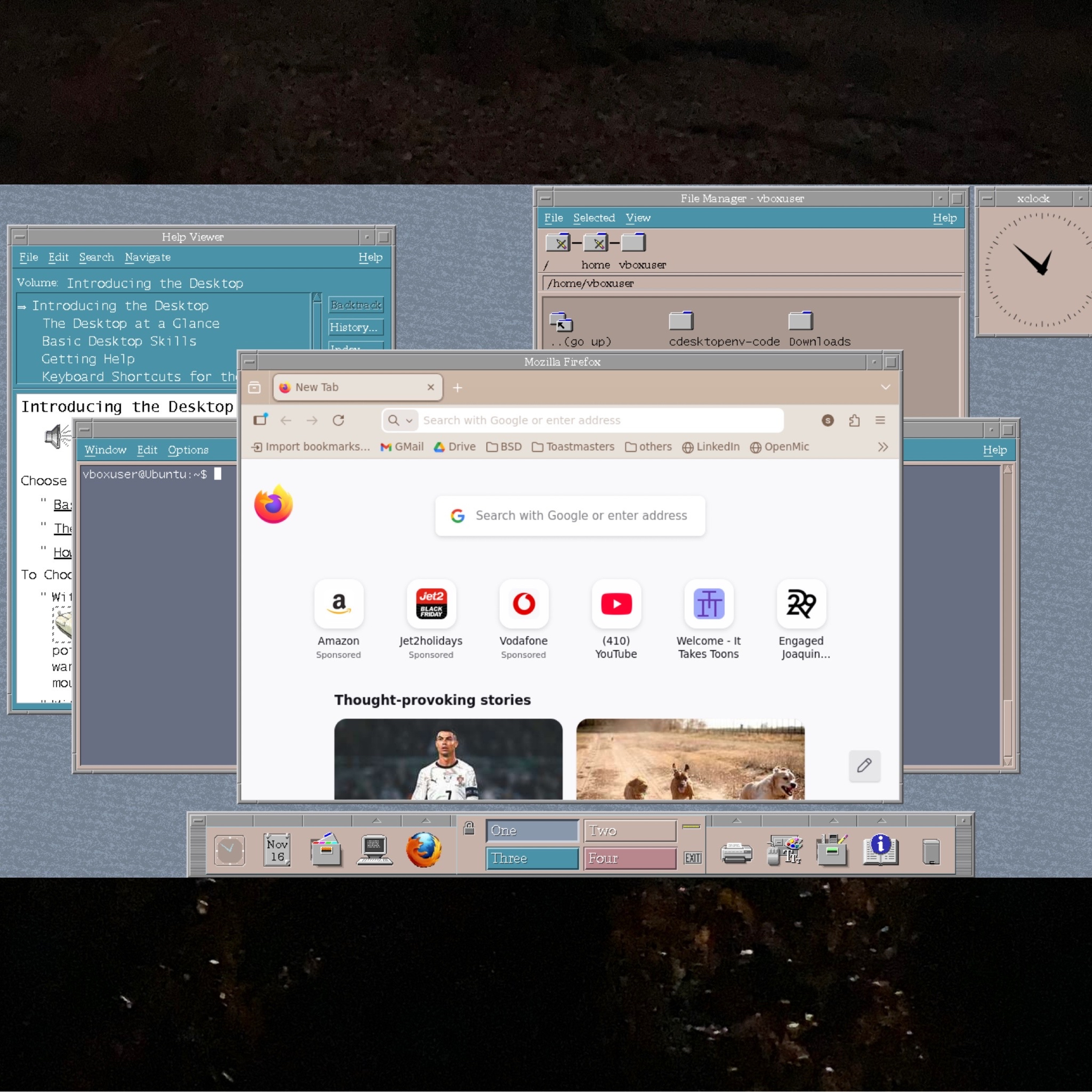1092x1092 pixels.
Task: Click the printer icon on the panel
Action: [736, 852]
